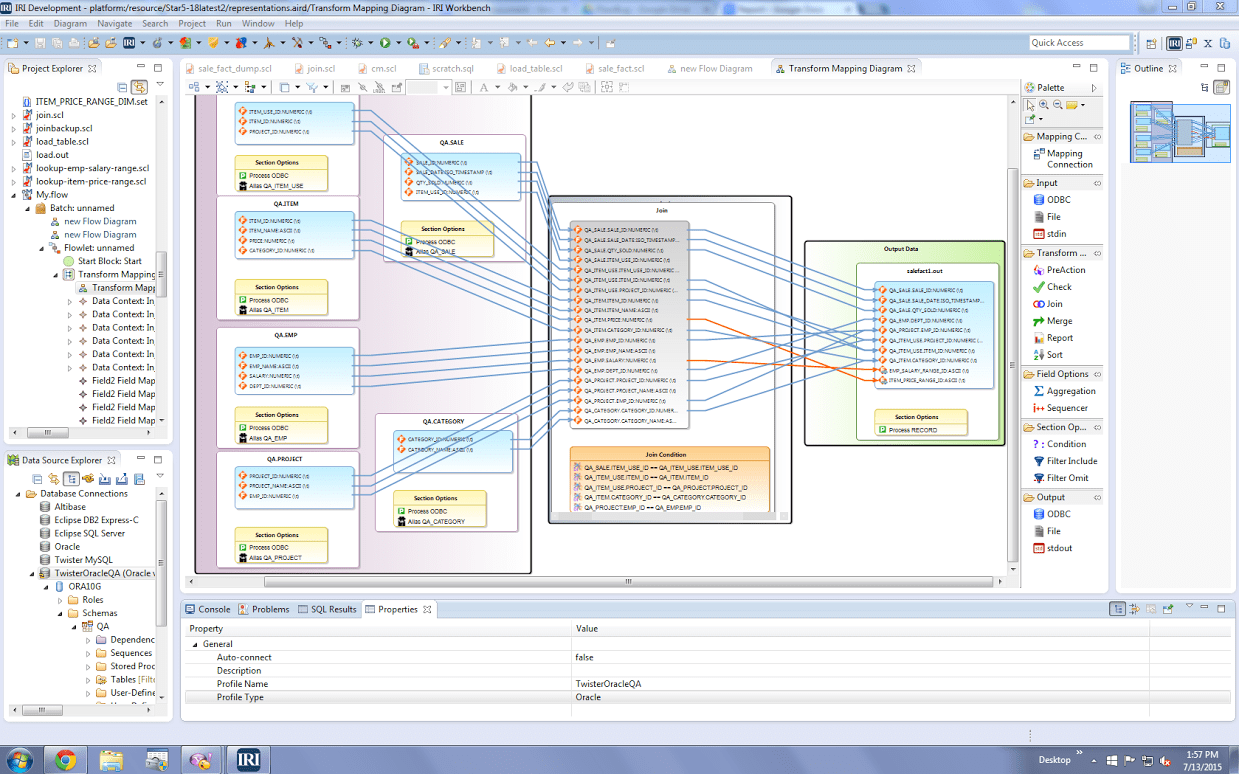Open the Diagram menu
1239x774 pixels.
pyautogui.click(x=70, y=23)
